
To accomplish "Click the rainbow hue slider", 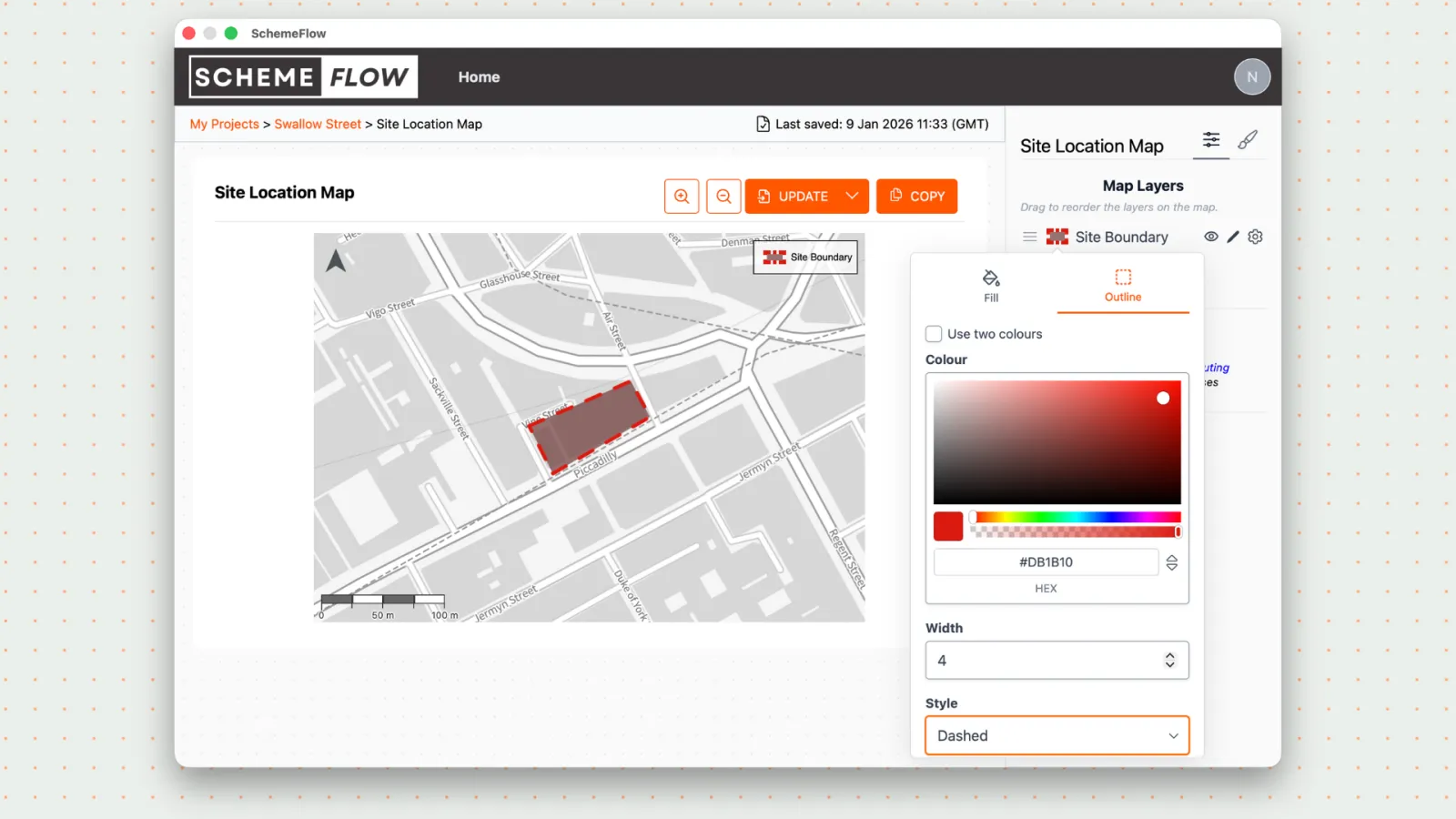I will point(1075,517).
